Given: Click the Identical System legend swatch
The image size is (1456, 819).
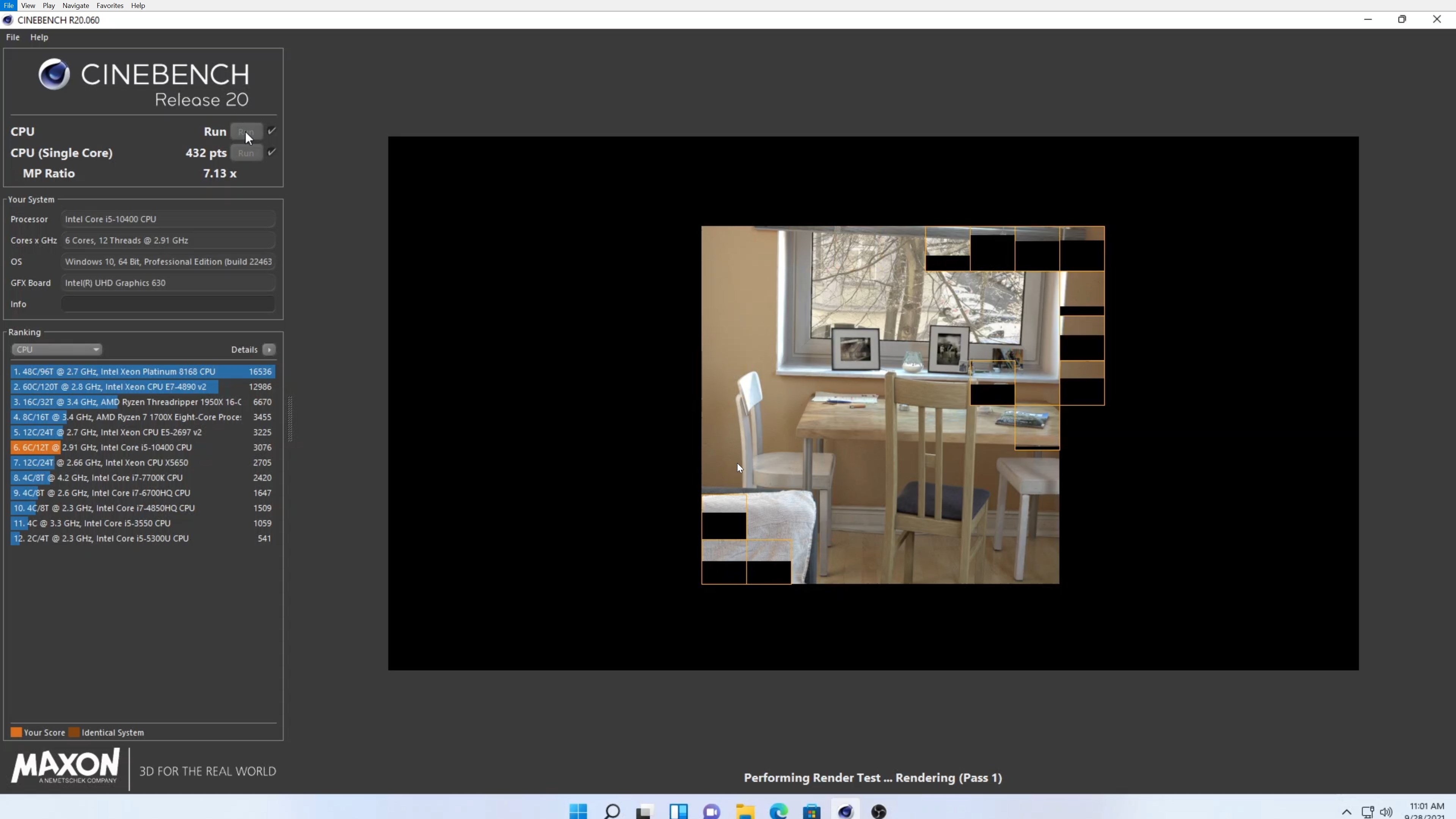Looking at the screenshot, I should point(74,733).
